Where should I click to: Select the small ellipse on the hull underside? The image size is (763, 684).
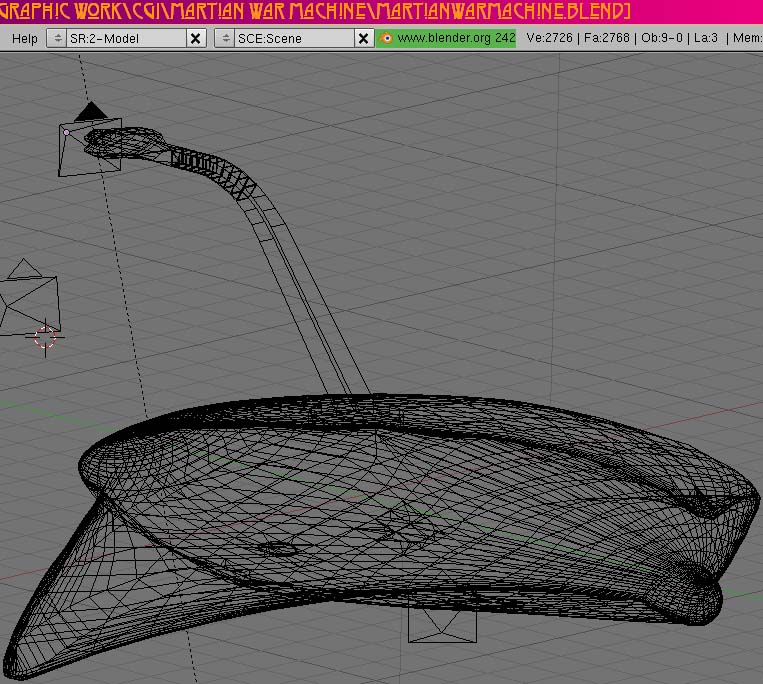(x=277, y=548)
